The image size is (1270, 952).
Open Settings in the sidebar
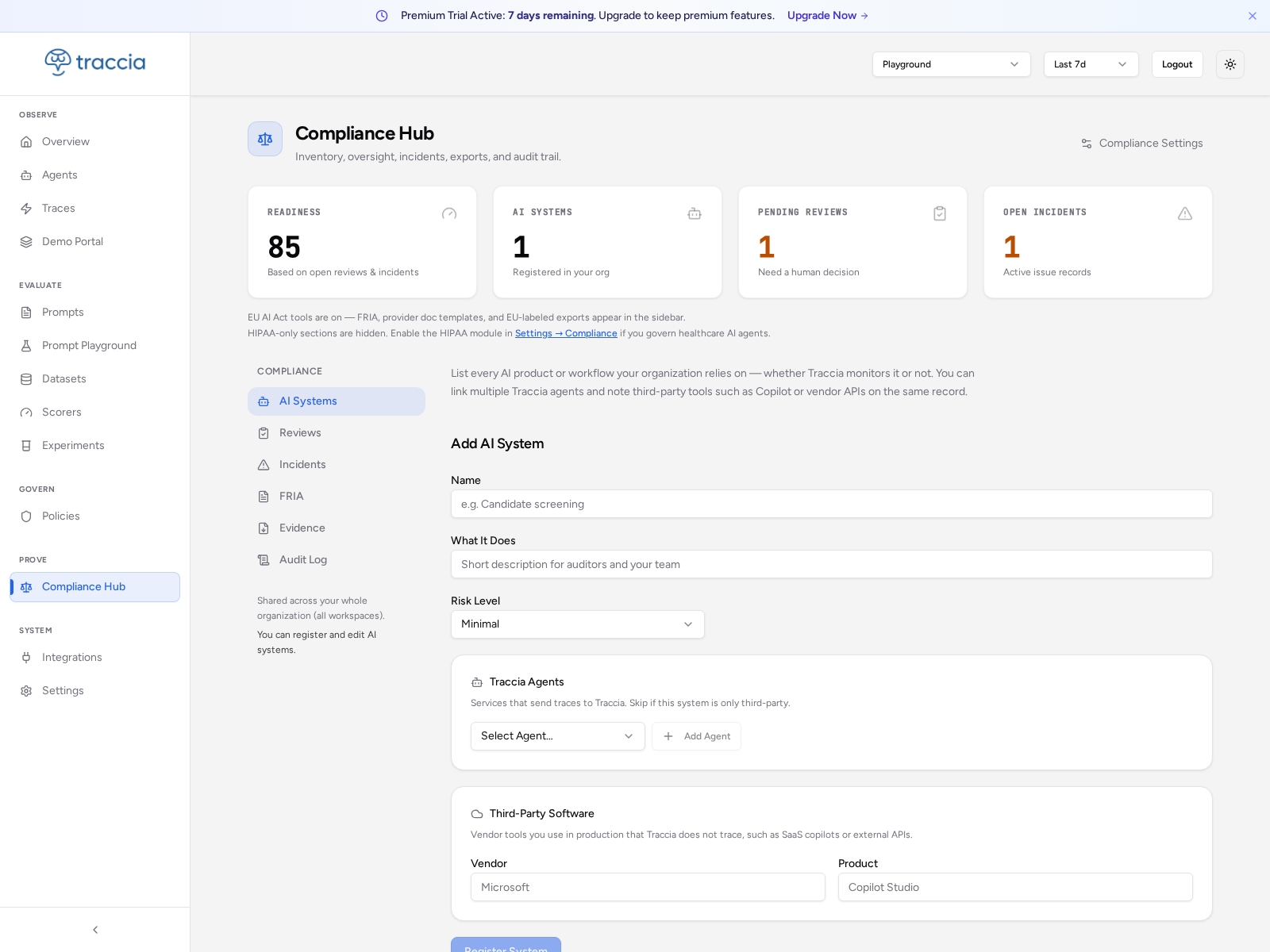coord(95,691)
